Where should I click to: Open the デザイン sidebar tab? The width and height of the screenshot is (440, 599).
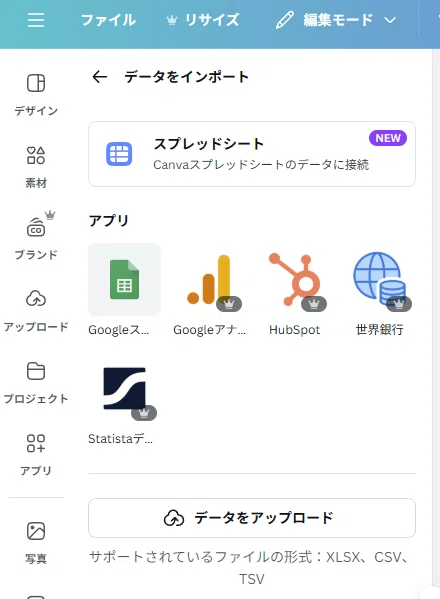click(x=36, y=94)
